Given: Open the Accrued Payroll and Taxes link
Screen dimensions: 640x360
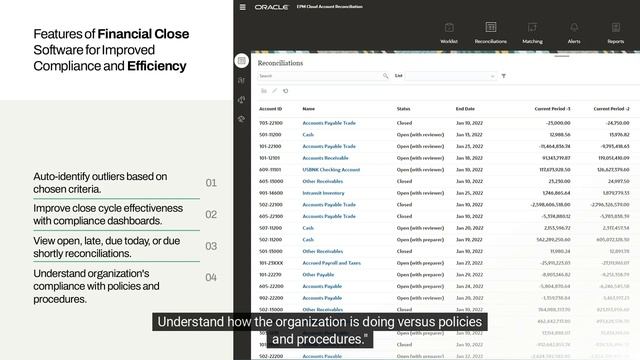Looking at the screenshot, I should click(x=331, y=263).
